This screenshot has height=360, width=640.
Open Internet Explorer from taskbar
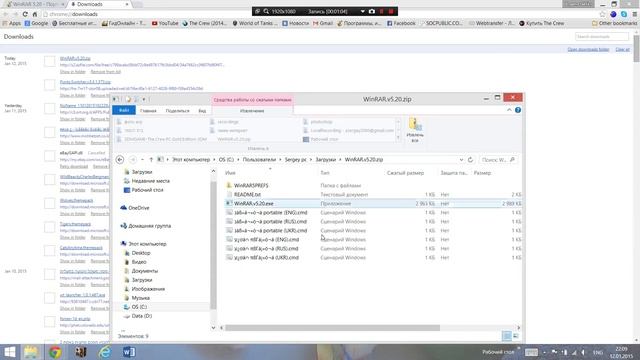tap(104, 352)
